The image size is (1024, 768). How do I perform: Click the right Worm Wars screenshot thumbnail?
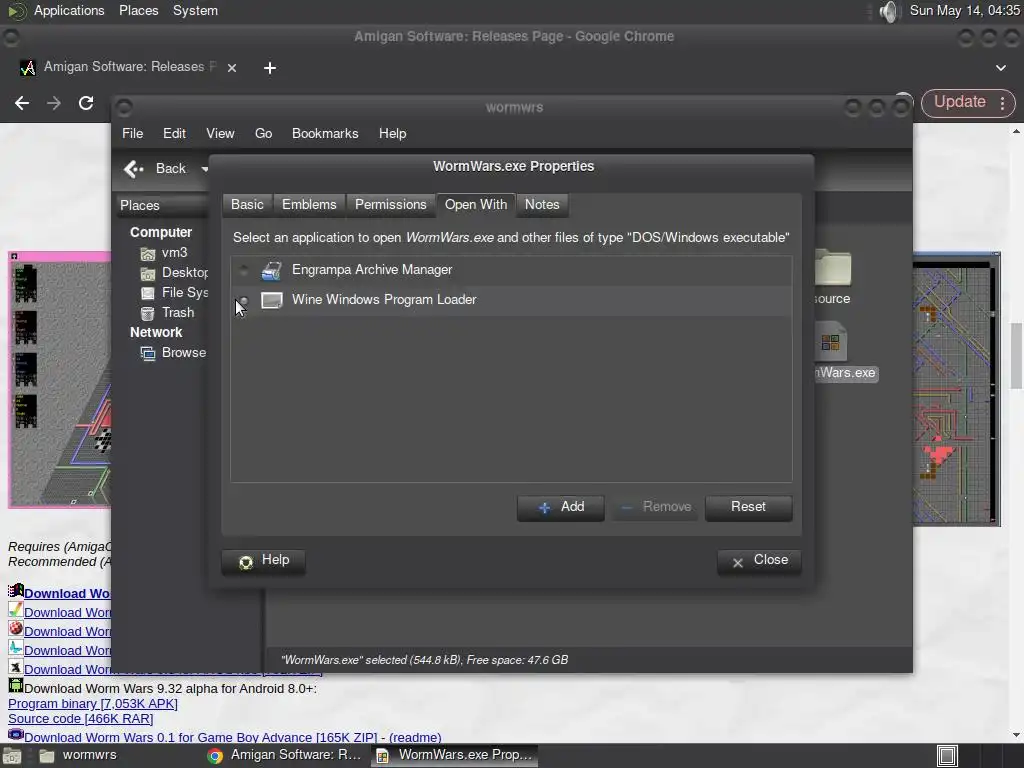(957, 389)
